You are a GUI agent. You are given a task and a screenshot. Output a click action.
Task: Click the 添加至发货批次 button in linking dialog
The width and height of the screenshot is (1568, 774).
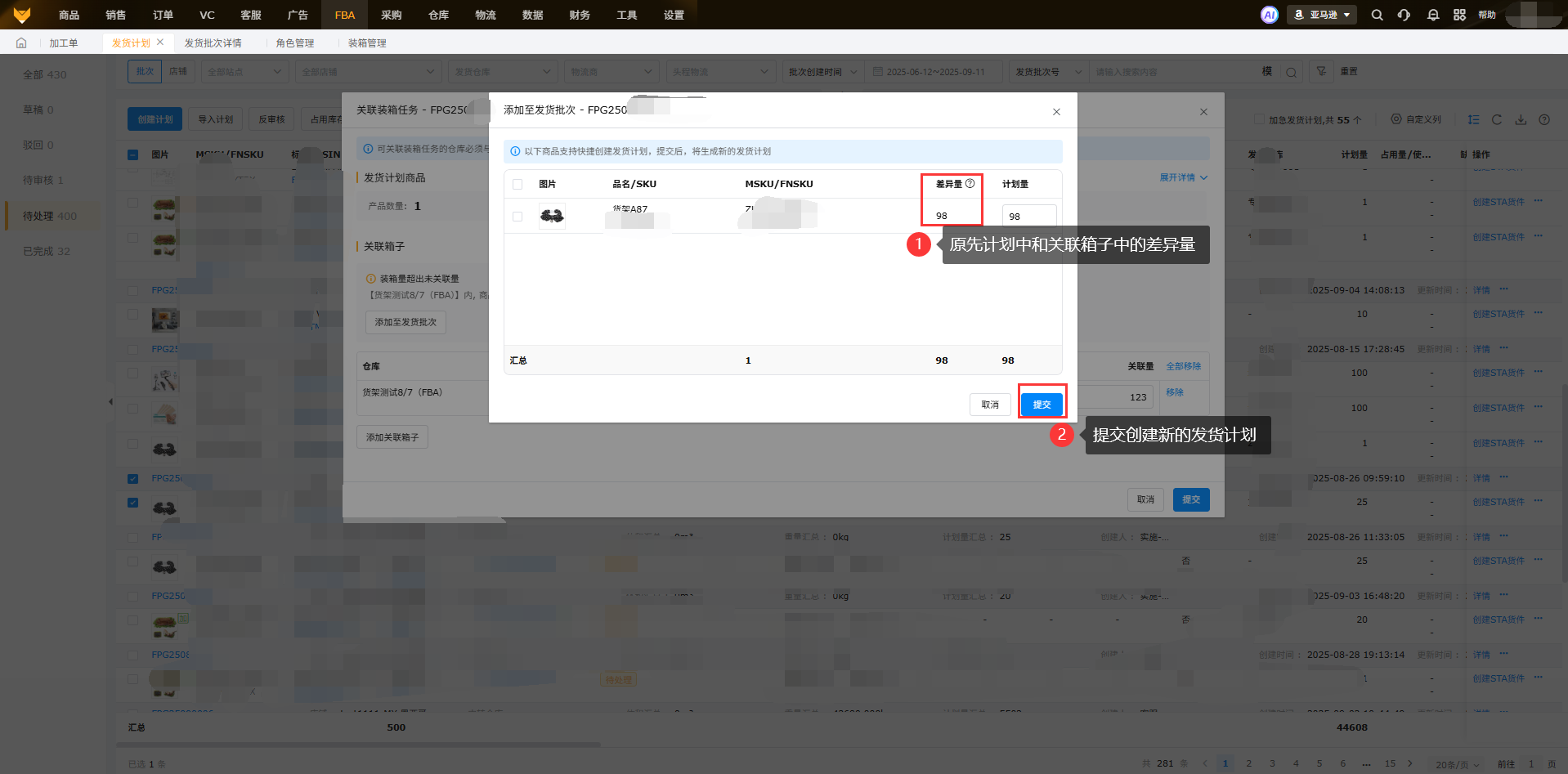[x=405, y=322]
